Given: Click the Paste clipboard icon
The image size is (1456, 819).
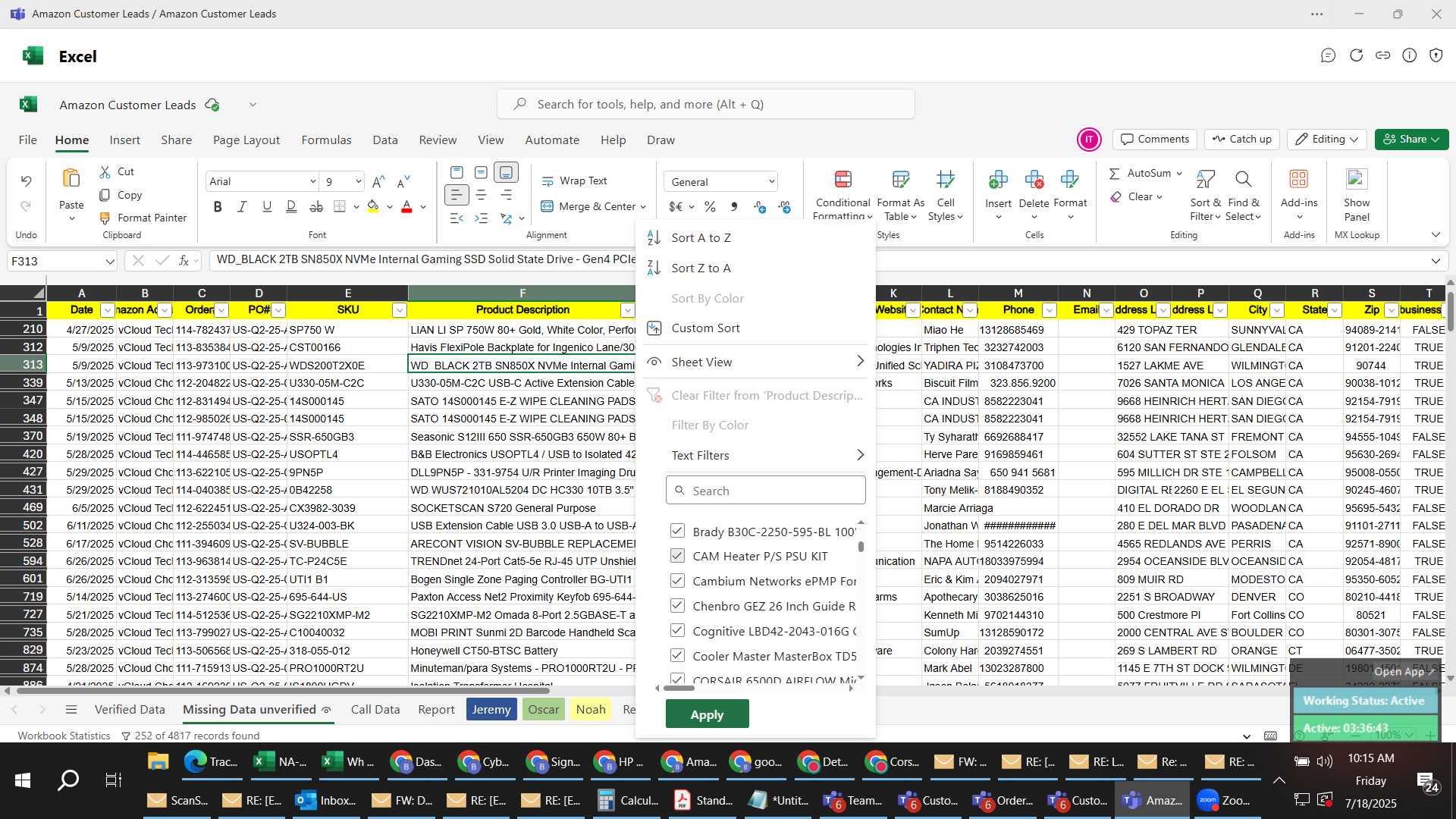Looking at the screenshot, I should point(71,179).
